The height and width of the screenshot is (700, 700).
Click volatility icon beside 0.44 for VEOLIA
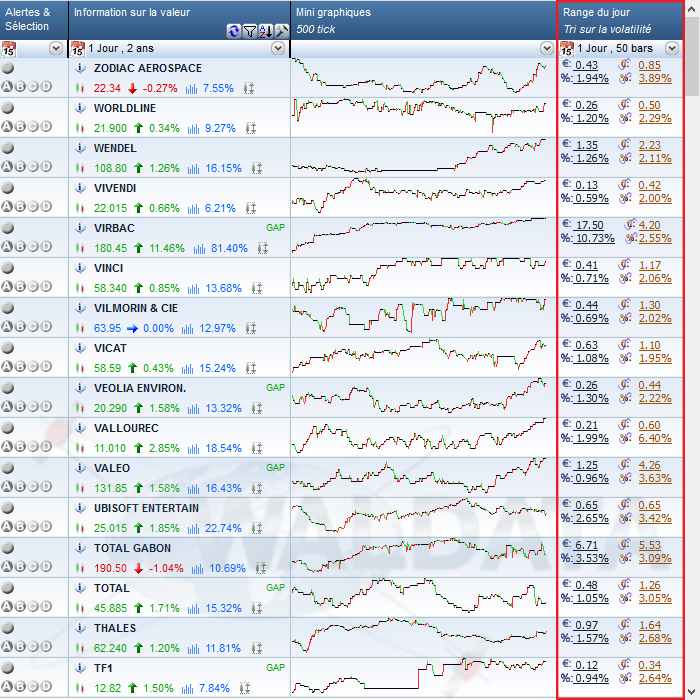625,383
